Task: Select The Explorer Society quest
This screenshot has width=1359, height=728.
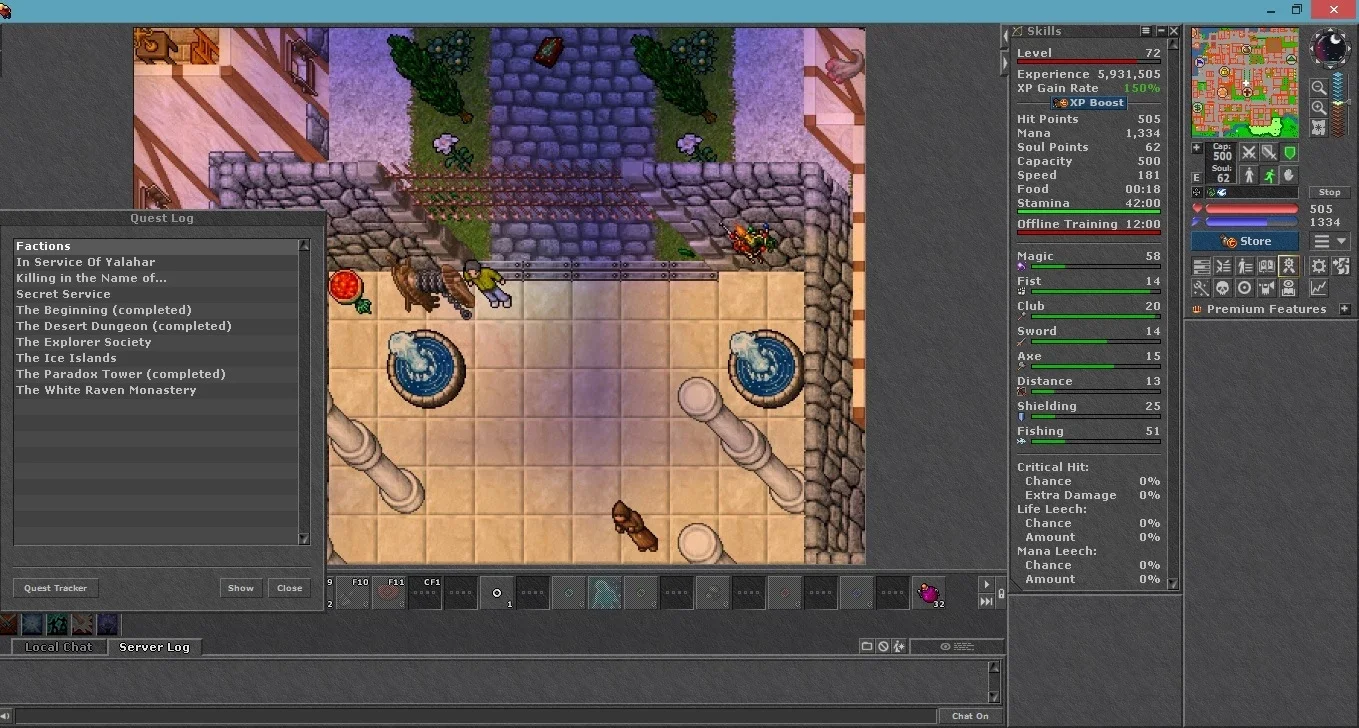Action: click(x=156, y=342)
